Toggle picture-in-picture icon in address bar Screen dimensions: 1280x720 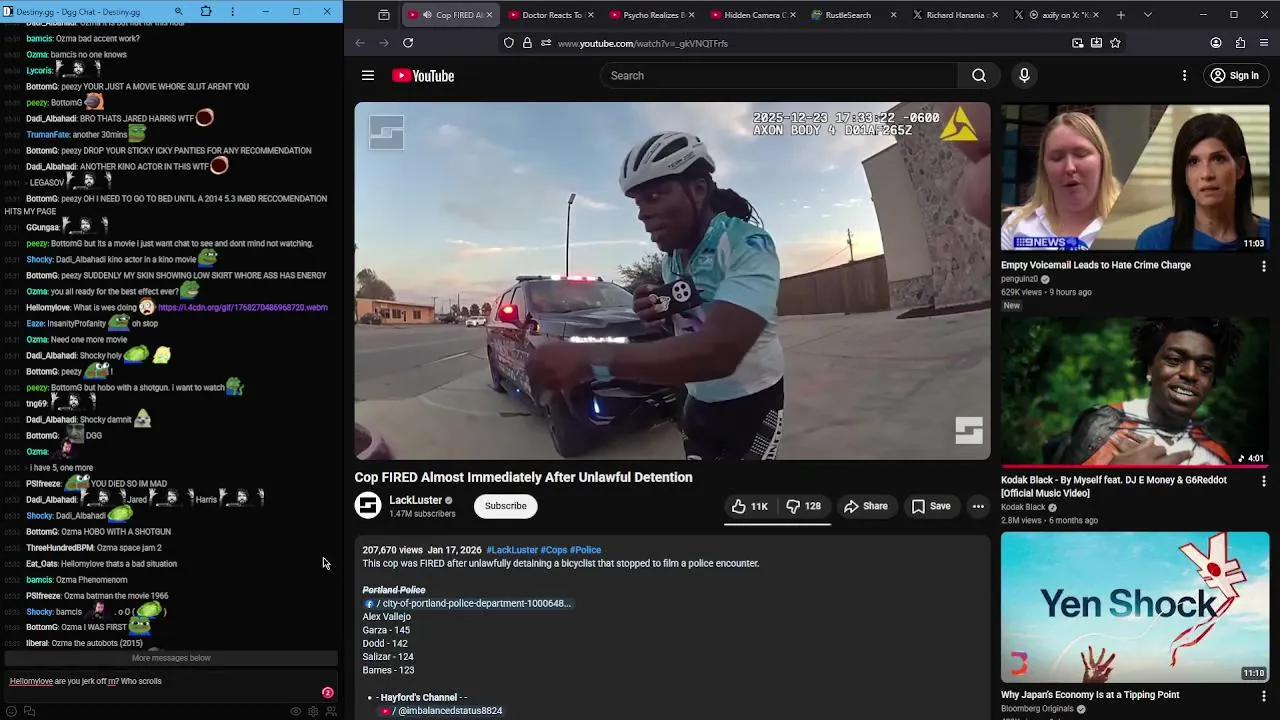pyautogui.click(x=1077, y=43)
